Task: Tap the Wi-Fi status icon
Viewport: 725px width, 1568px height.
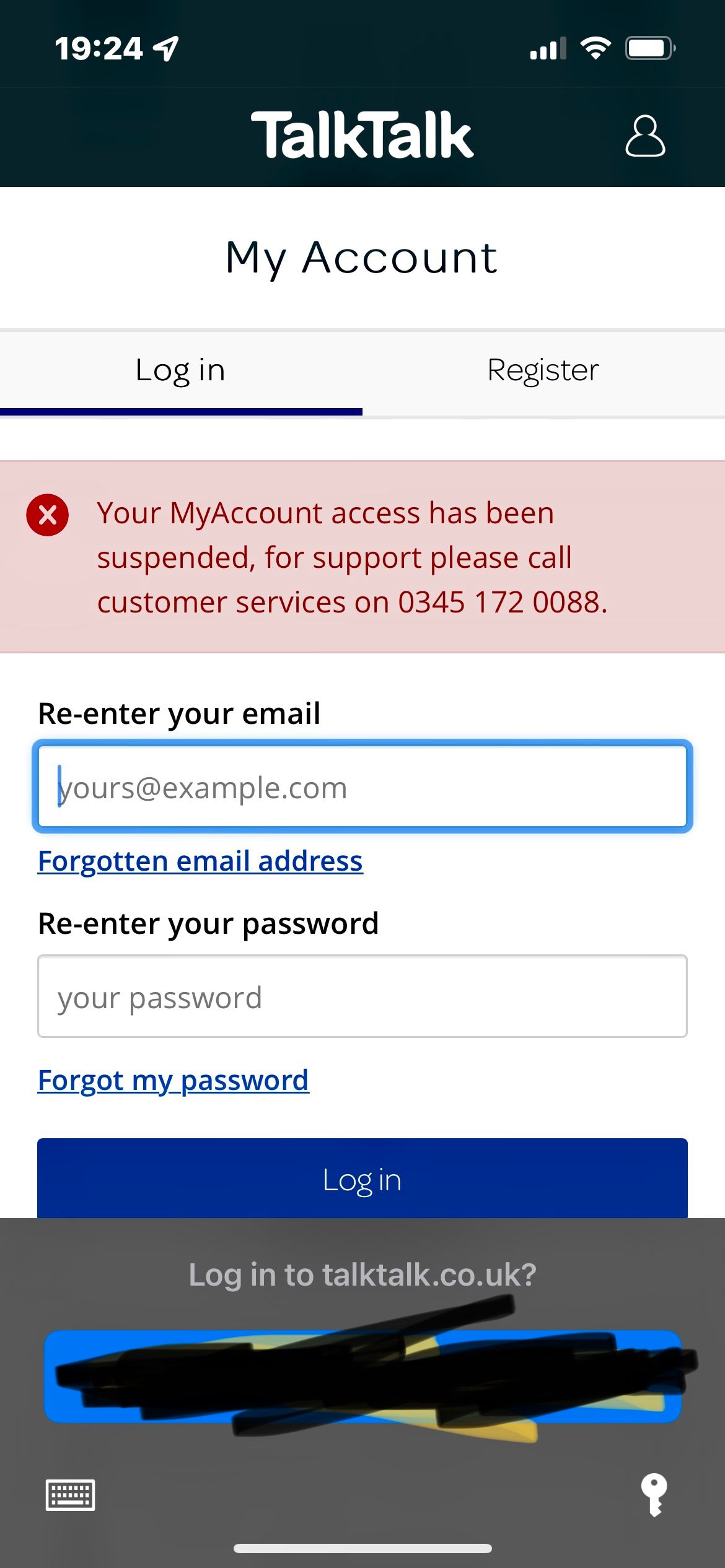Action: 595,48
